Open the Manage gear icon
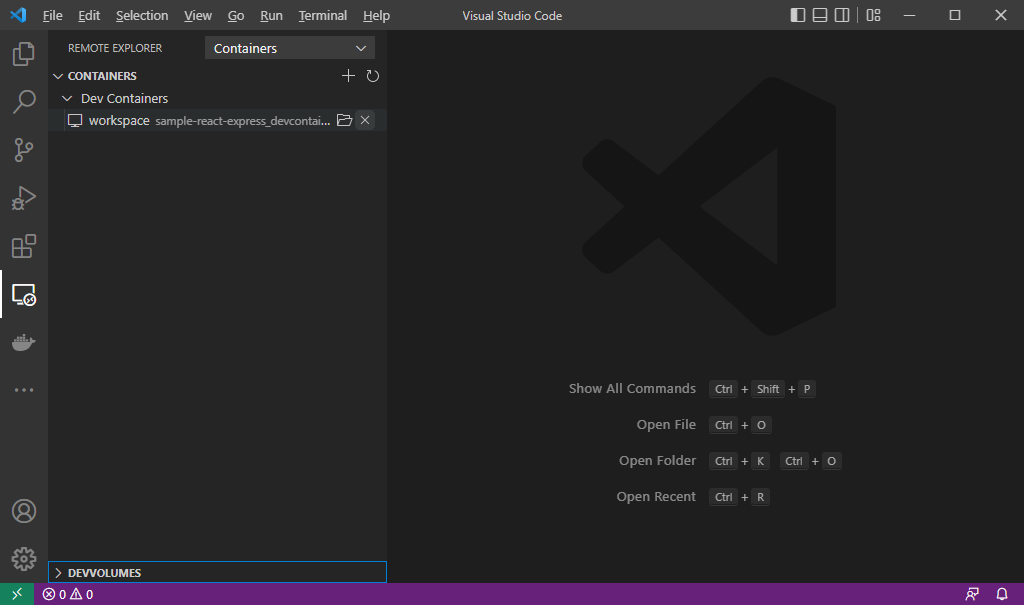1024x605 pixels. click(24, 559)
